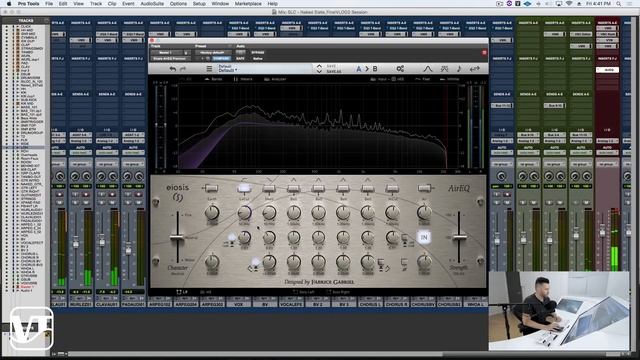Open Notification Center icon in menu bar
This screenshot has width=640, height=360.
(x=631, y=4)
